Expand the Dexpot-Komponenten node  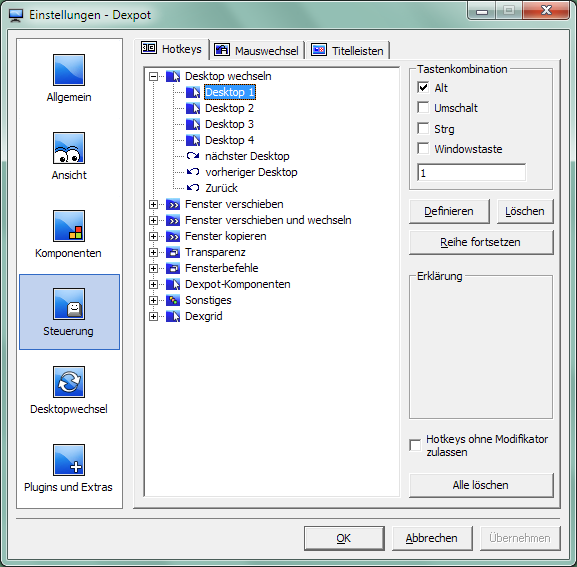(153, 284)
